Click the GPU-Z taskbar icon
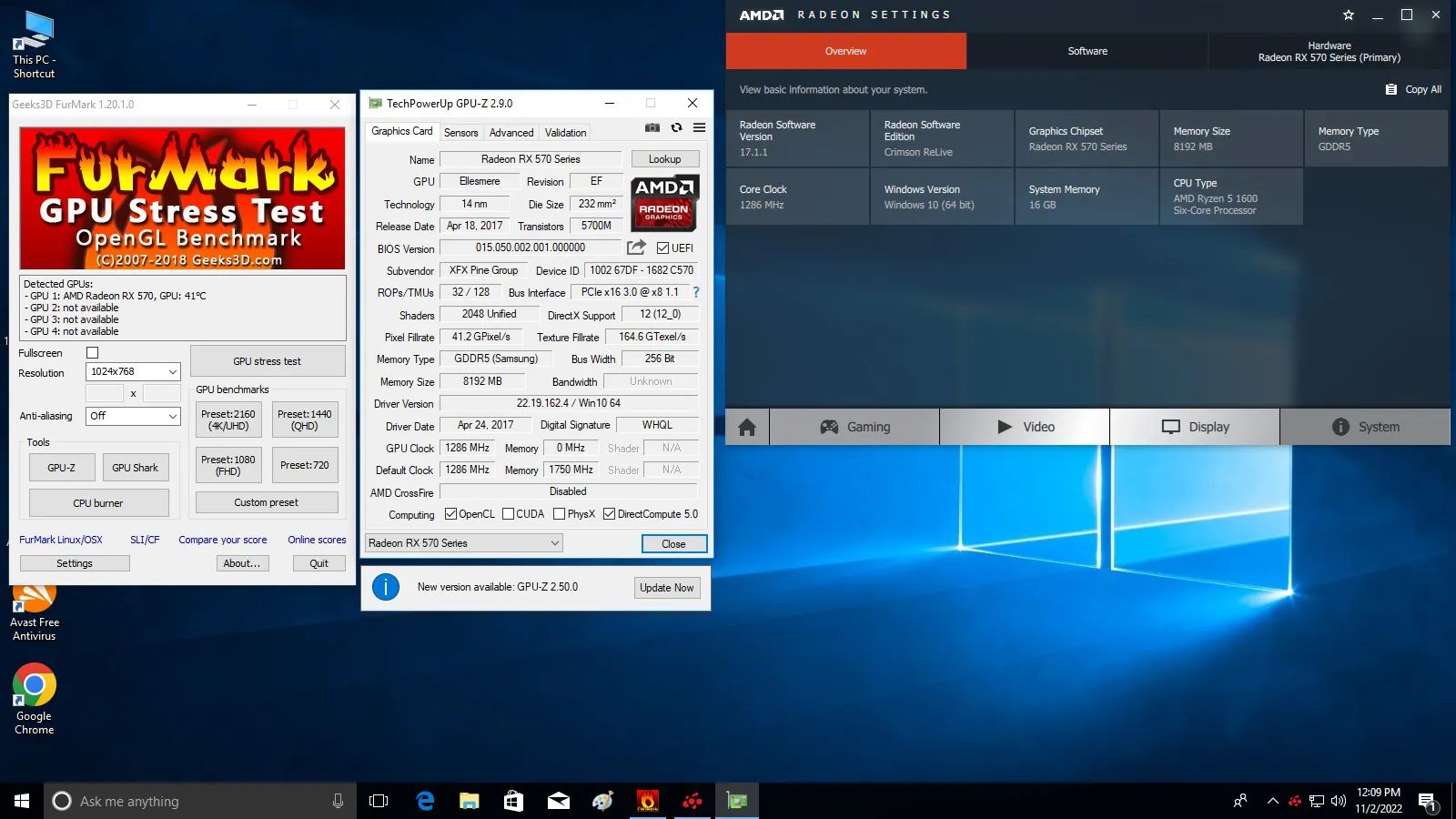 737,801
